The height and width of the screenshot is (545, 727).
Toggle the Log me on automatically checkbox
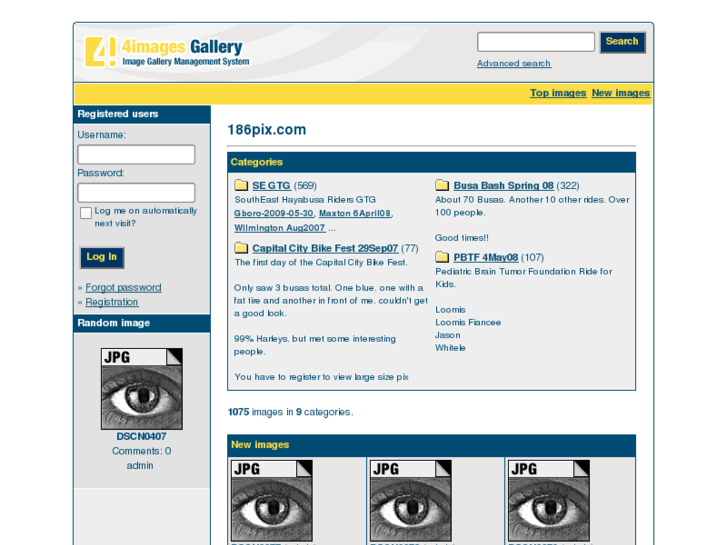[x=86, y=213]
